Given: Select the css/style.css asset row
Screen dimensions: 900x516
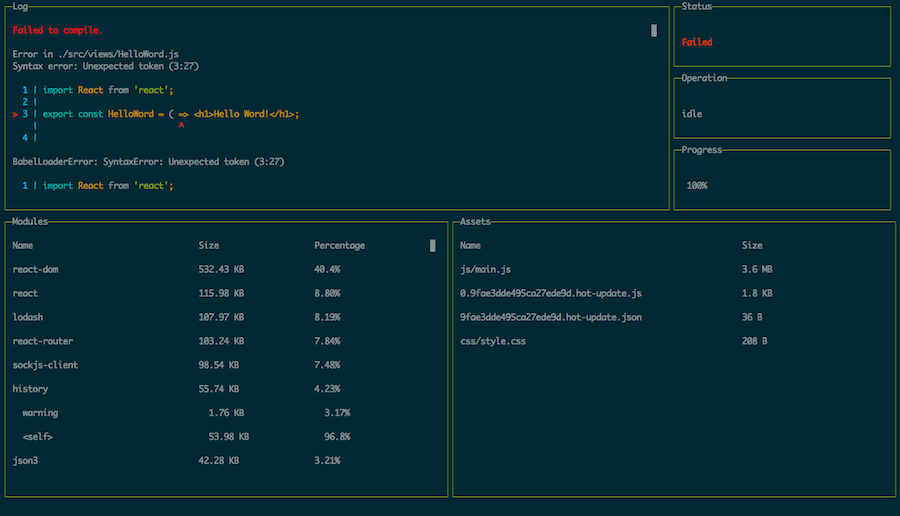Looking at the screenshot, I should (x=674, y=341).
